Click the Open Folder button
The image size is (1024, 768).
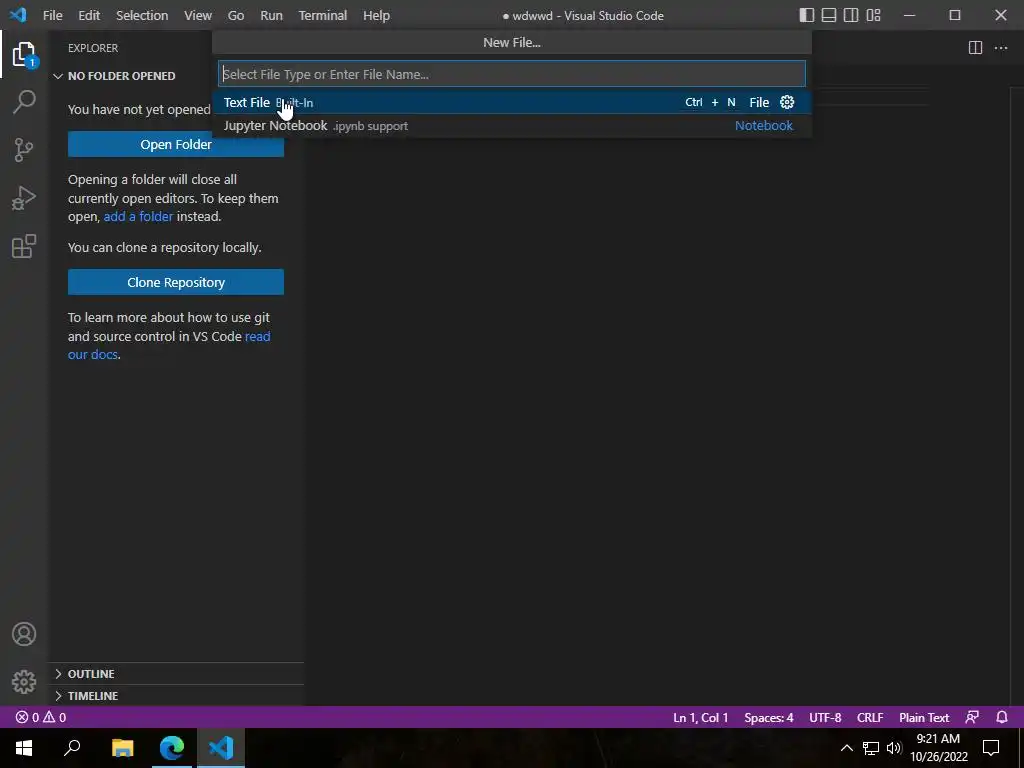pyautogui.click(x=176, y=144)
